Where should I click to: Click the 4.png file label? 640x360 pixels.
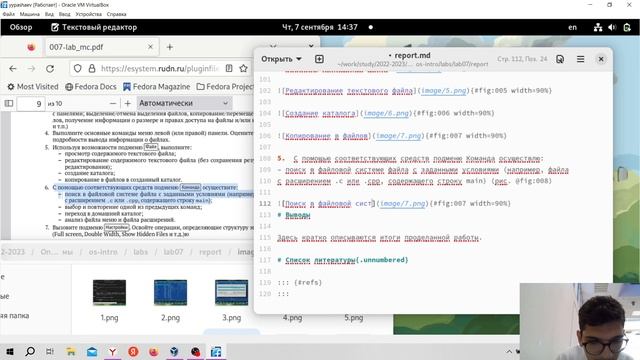click(293, 318)
